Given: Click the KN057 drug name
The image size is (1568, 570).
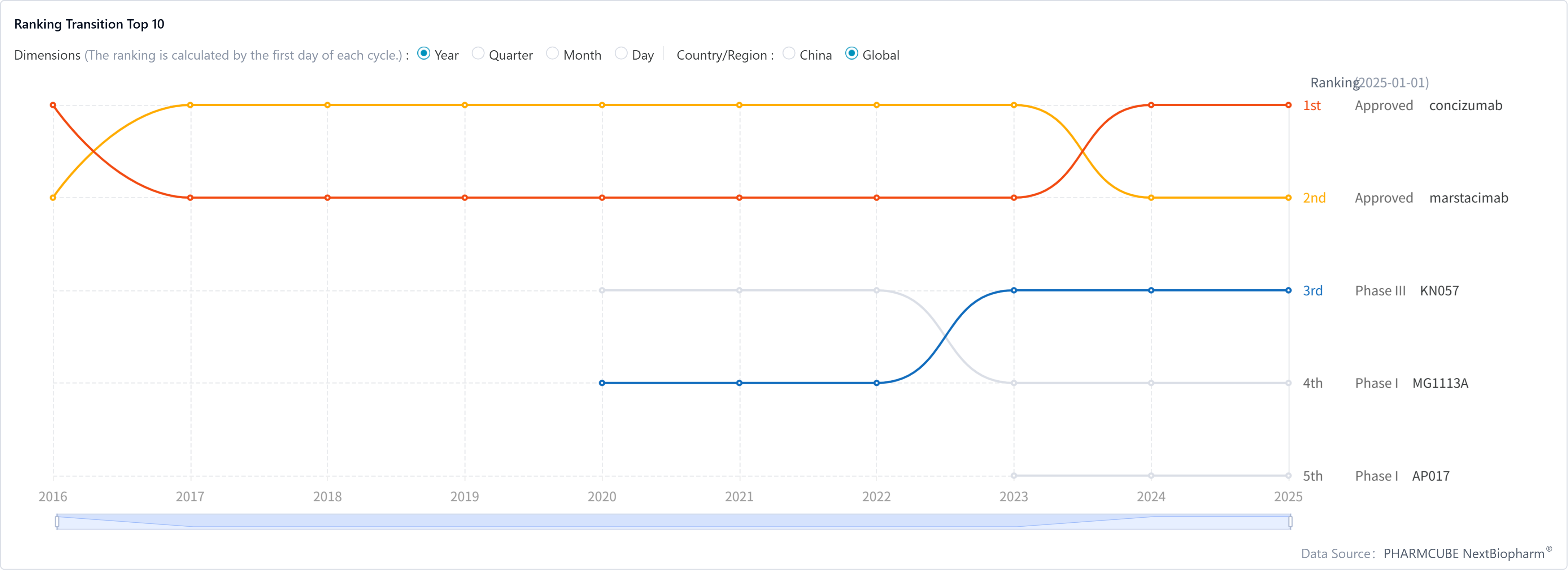Looking at the screenshot, I should pos(1439,290).
